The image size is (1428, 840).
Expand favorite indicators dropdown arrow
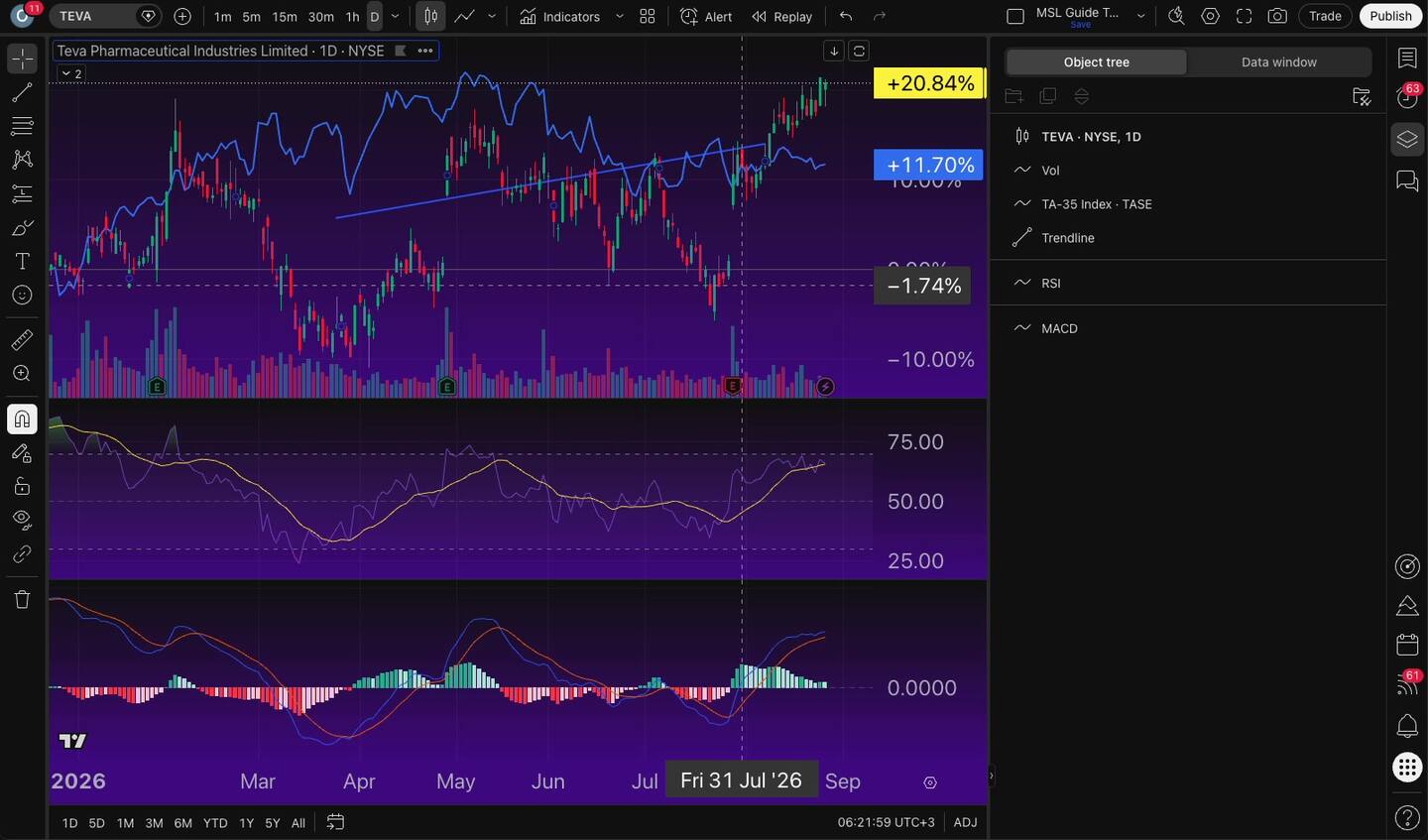tap(620, 16)
